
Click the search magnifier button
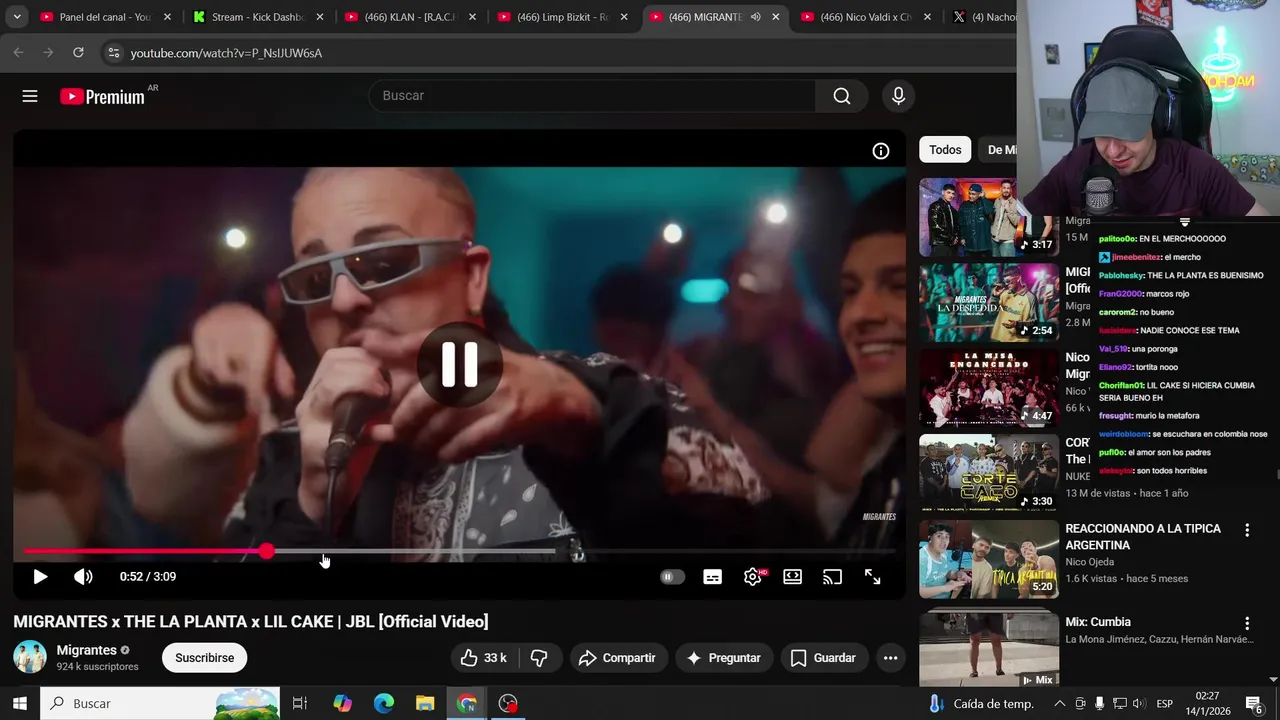tap(842, 96)
